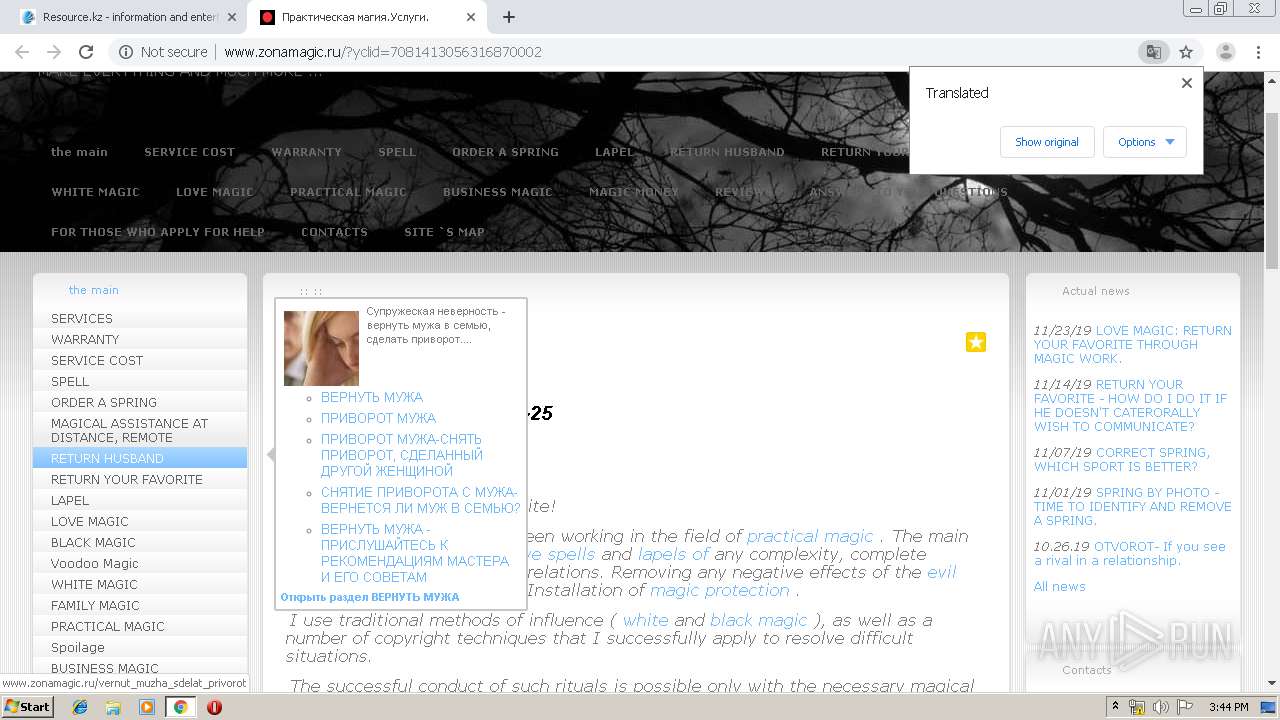Viewport: 1280px width, 720px height.
Task: Click the woman thumbnail in the popup
Action: pos(321,348)
